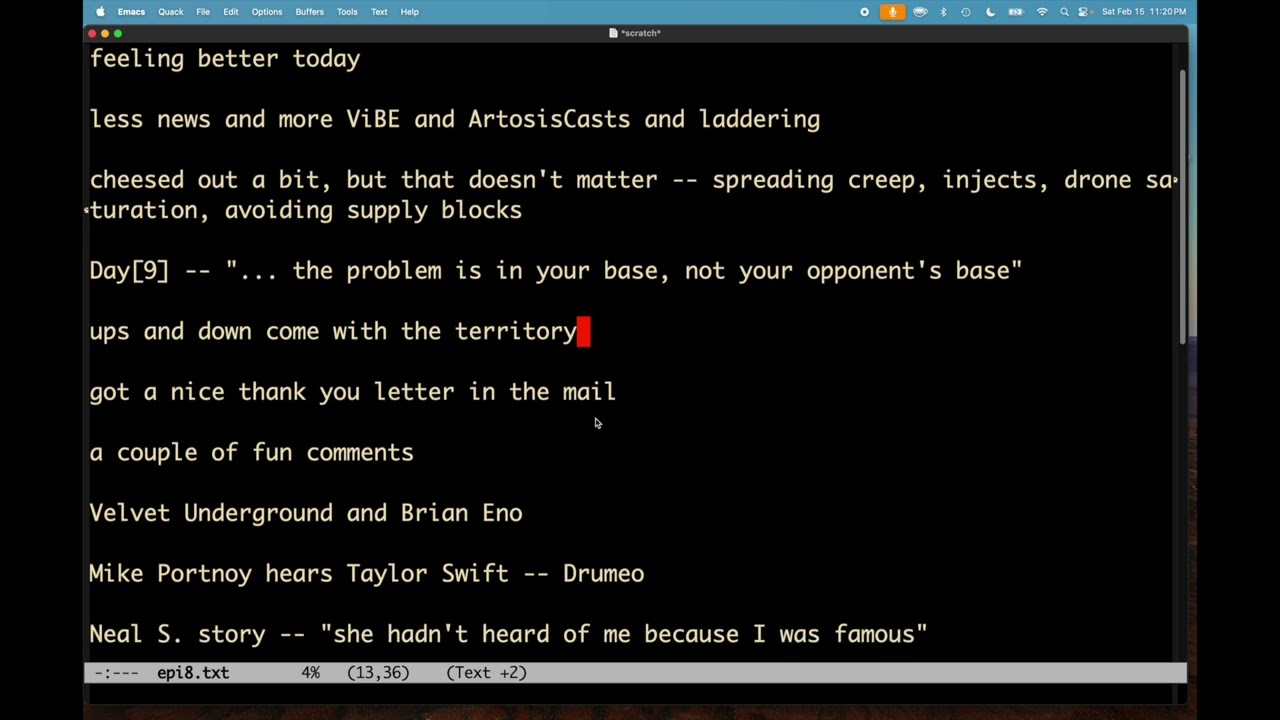Click 'Taylor Swift' in the text
This screenshot has height=720, width=1280.
[427, 574]
